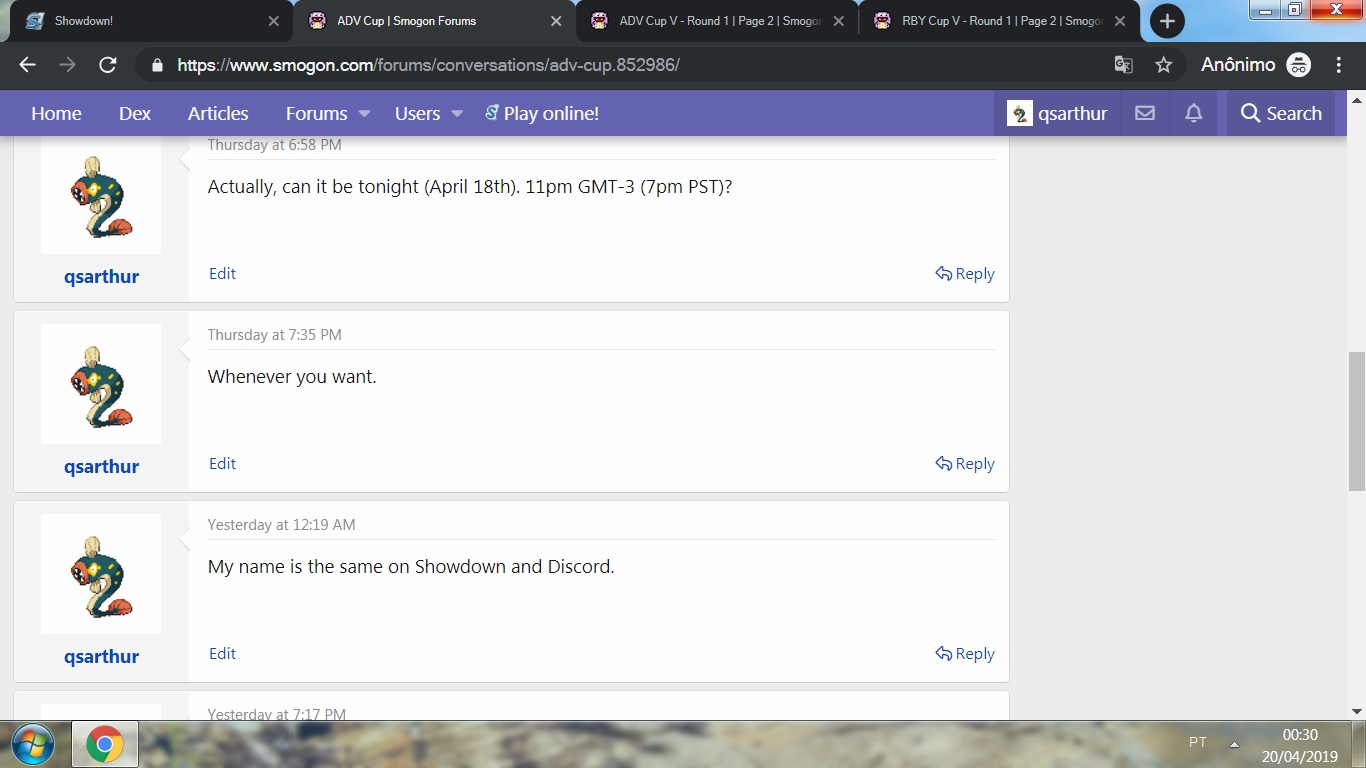The width and height of the screenshot is (1366, 768).
Task: Expand the Forums dropdown arrow
Action: (364, 113)
